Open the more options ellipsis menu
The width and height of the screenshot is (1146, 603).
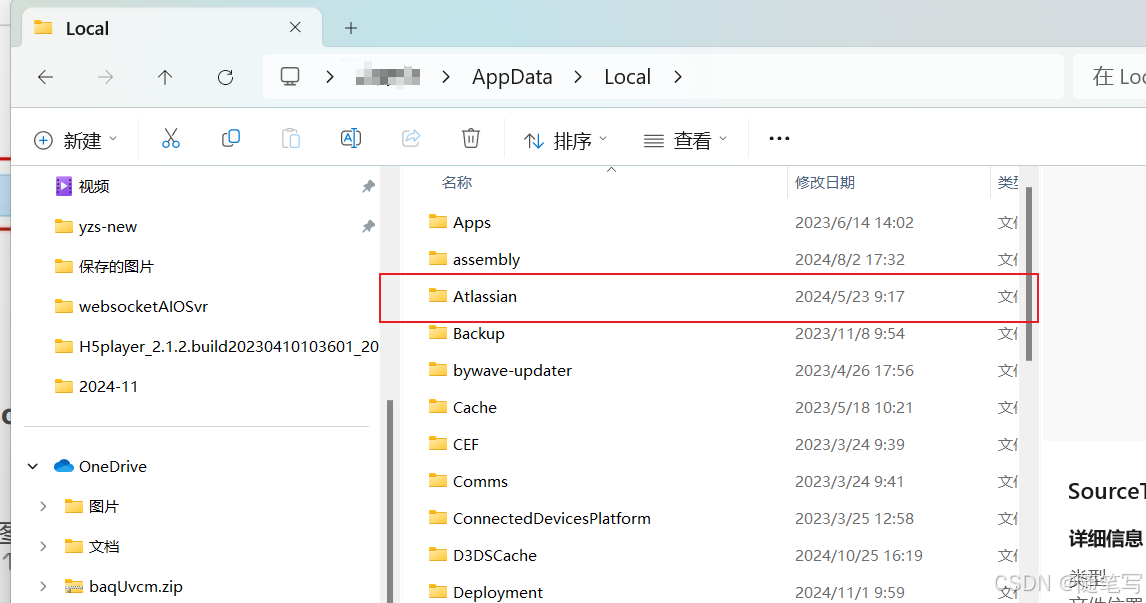point(779,138)
